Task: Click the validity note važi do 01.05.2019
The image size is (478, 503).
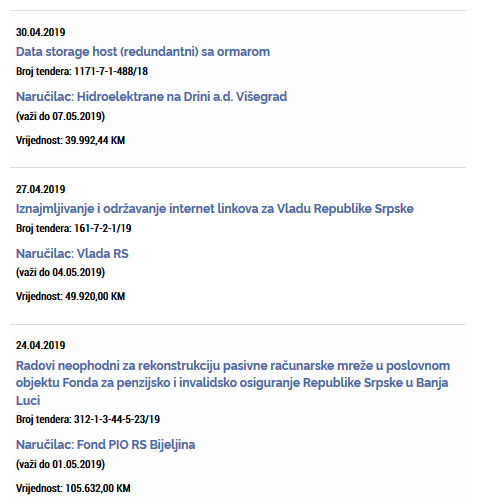Action: tap(60, 464)
